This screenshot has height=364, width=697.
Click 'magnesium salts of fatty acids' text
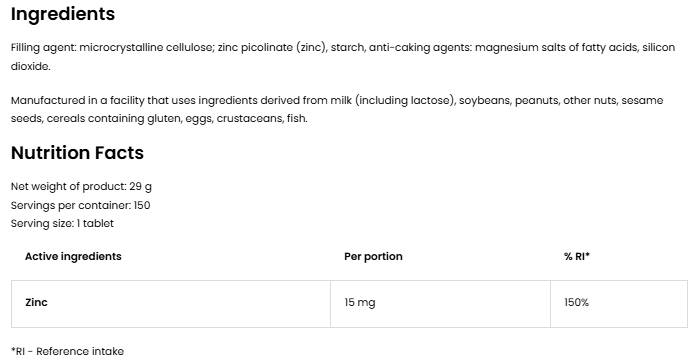coord(556,48)
